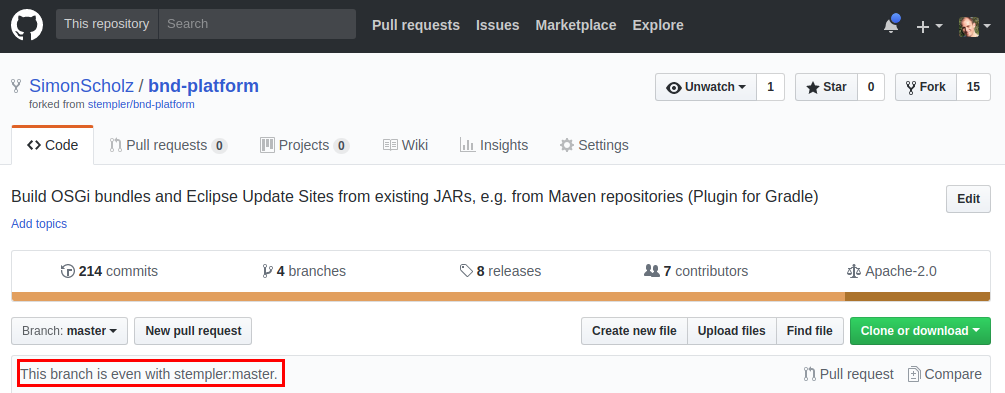
Task: Click the Add topics link
Action: pyautogui.click(x=39, y=224)
